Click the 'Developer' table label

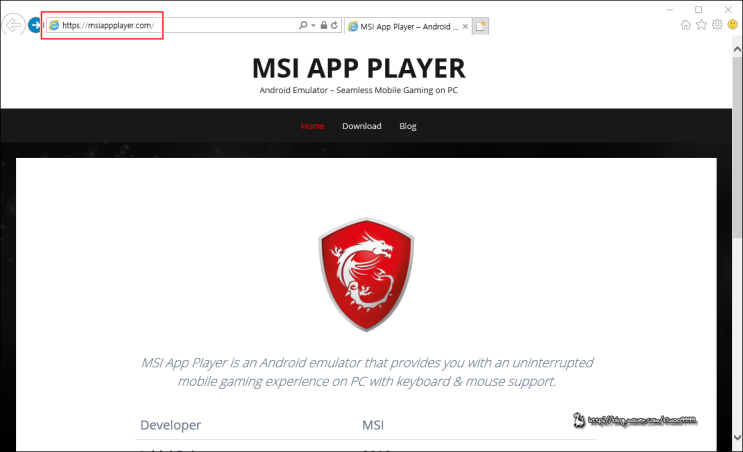click(171, 425)
